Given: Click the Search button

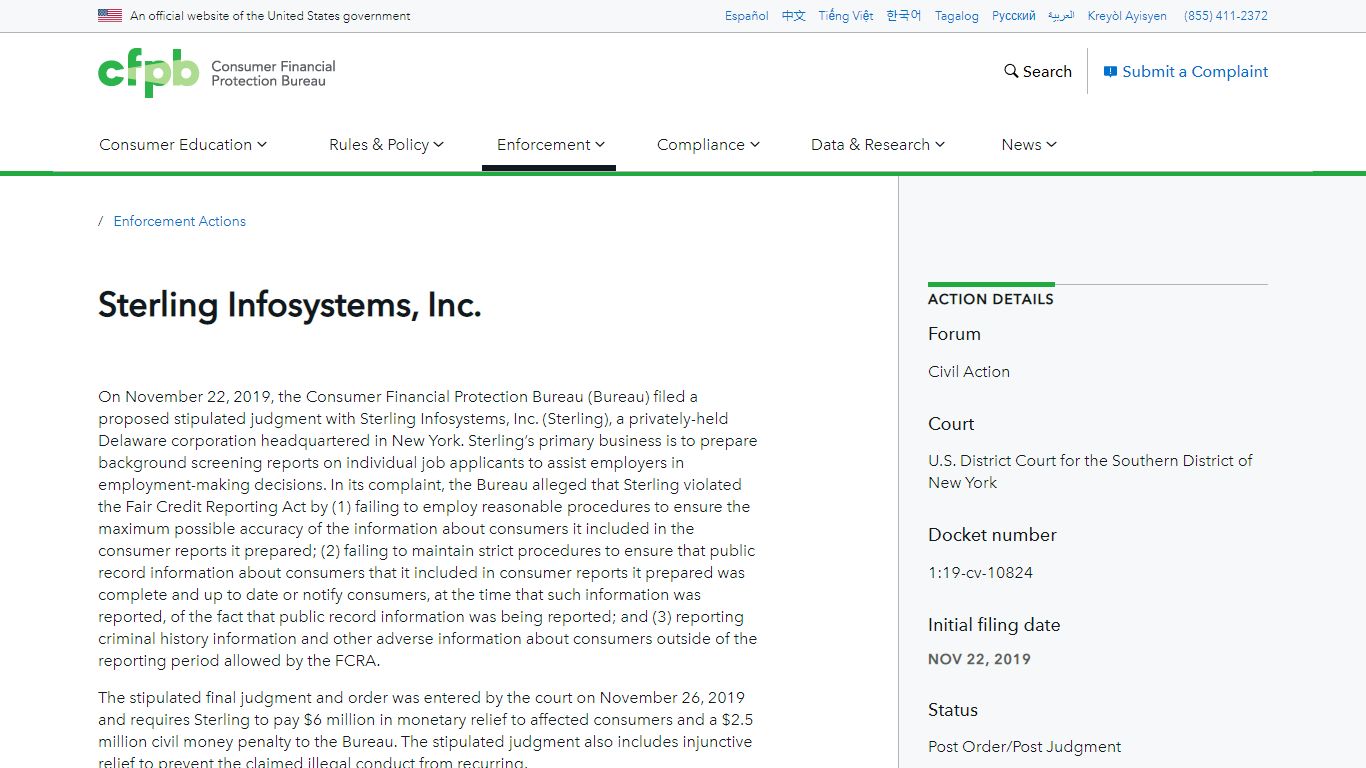Looking at the screenshot, I should click(x=1038, y=71).
